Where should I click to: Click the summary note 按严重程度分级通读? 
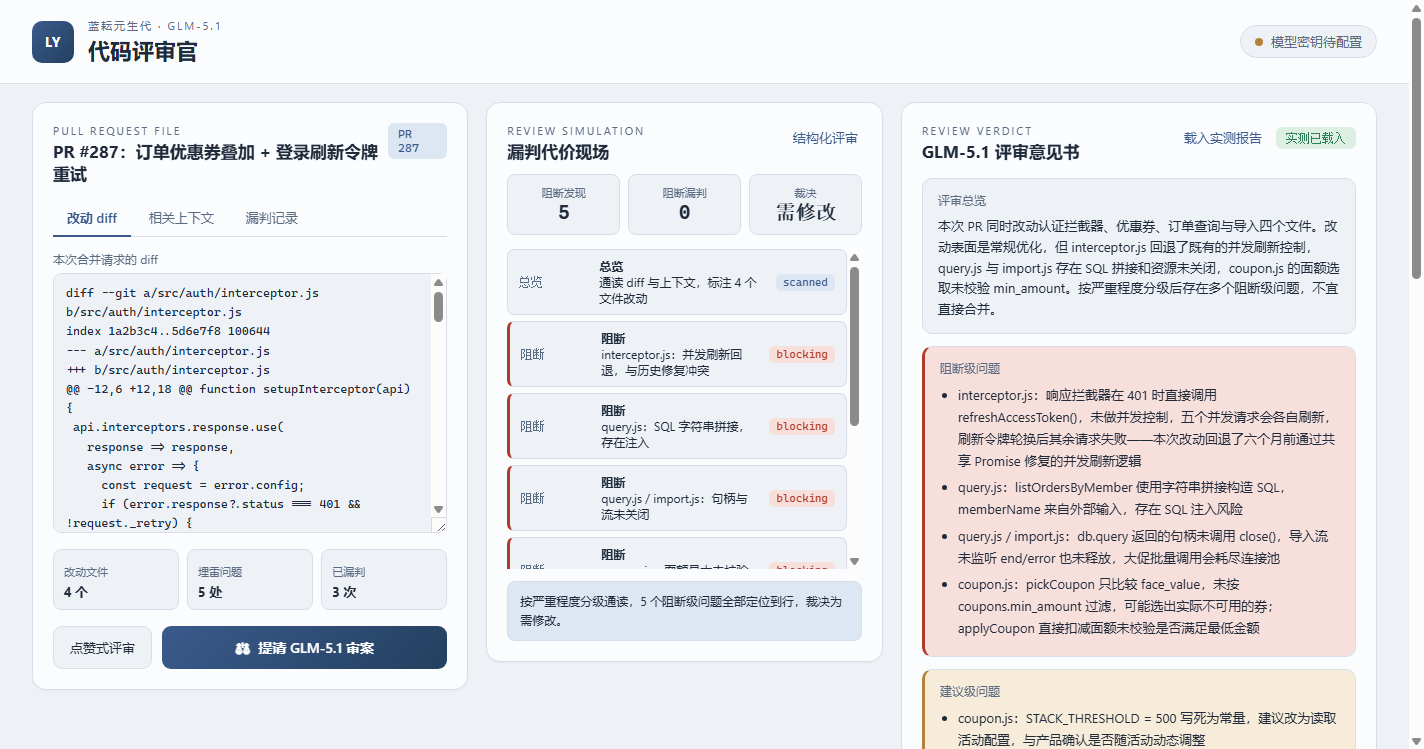click(x=684, y=611)
